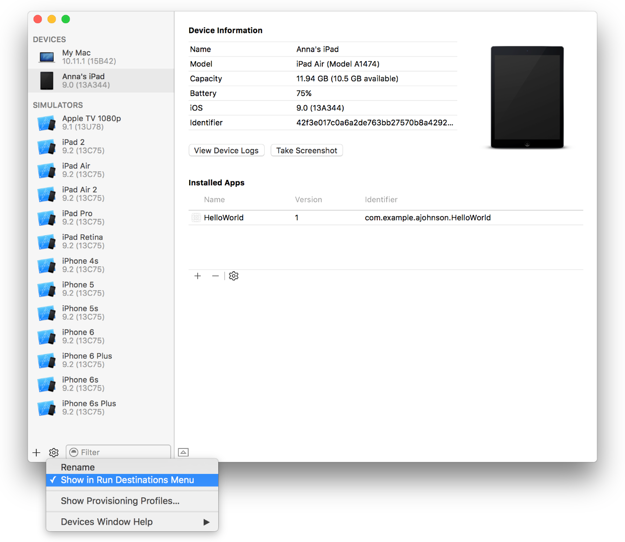
Task: Click the iPhone 6s Plus simulator icon
Action: coord(47,408)
